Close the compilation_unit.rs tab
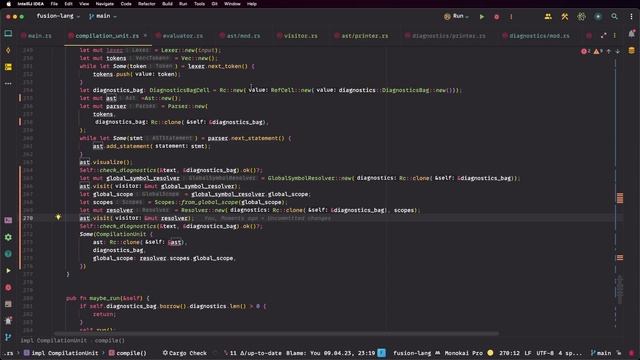This screenshot has height=360, width=640. tap(145, 36)
